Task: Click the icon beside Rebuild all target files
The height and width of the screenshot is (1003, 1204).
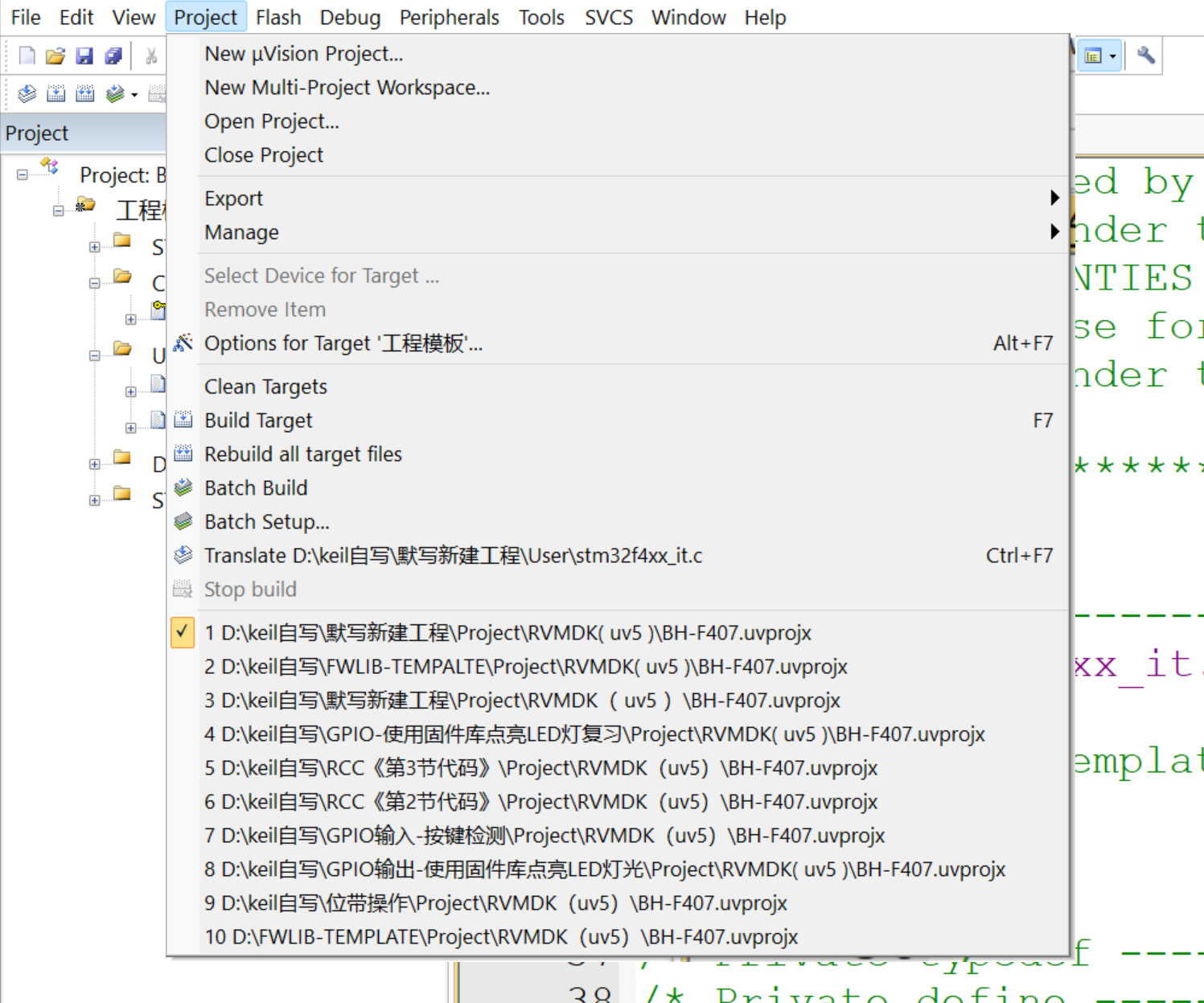Action: tap(183, 454)
